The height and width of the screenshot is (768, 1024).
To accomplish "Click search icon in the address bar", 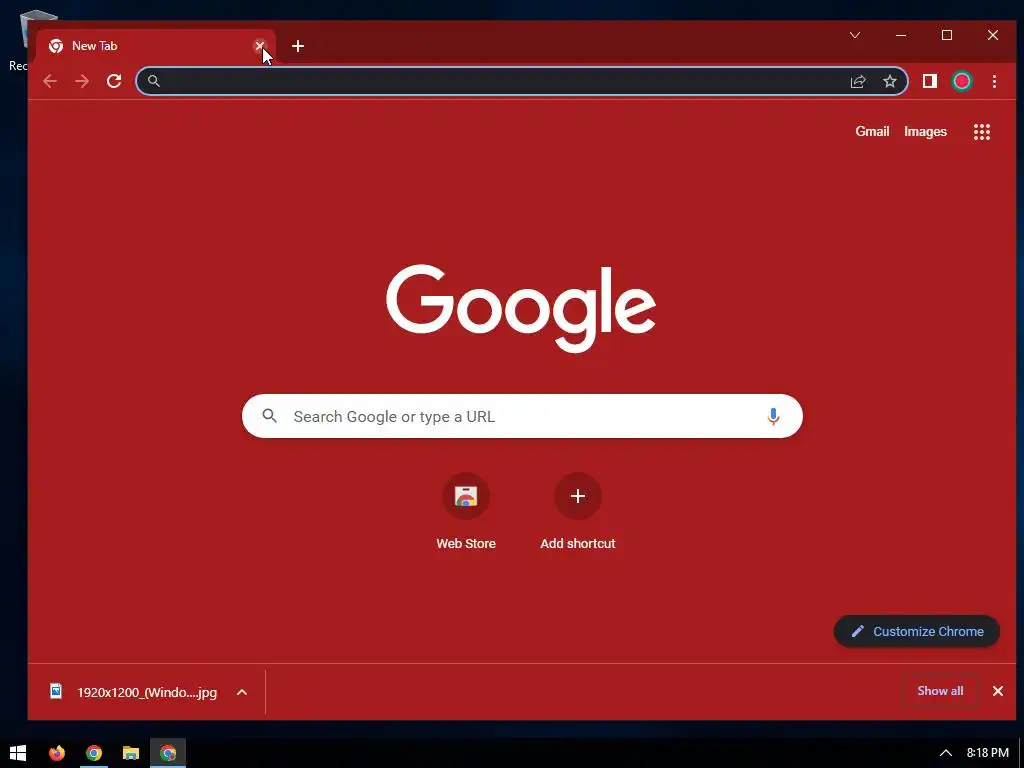I will (x=153, y=81).
